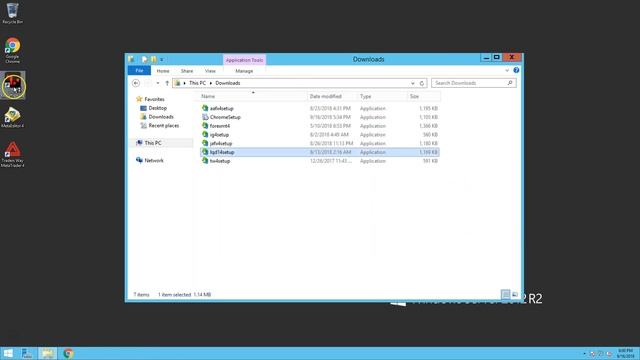Switch to Details view icon in status bar
Screen dimensions: 640x360
point(505,294)
